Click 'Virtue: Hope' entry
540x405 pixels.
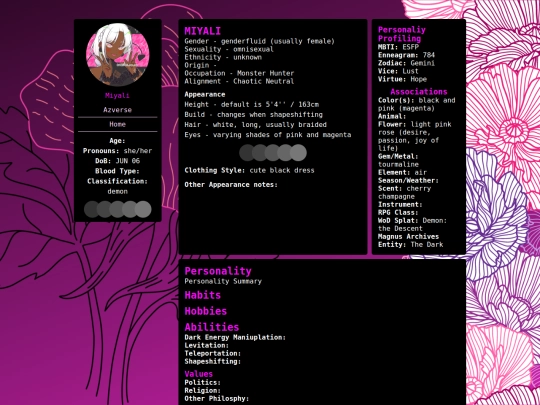pos(403,79)
